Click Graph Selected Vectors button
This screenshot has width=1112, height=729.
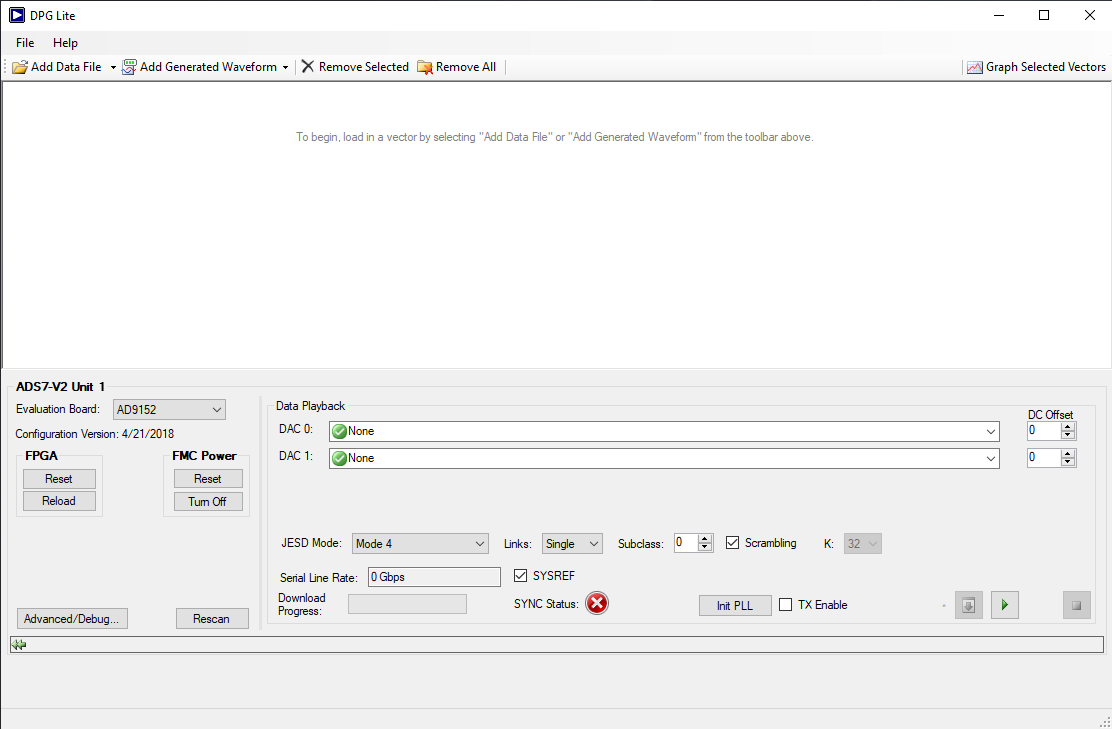1036,67
